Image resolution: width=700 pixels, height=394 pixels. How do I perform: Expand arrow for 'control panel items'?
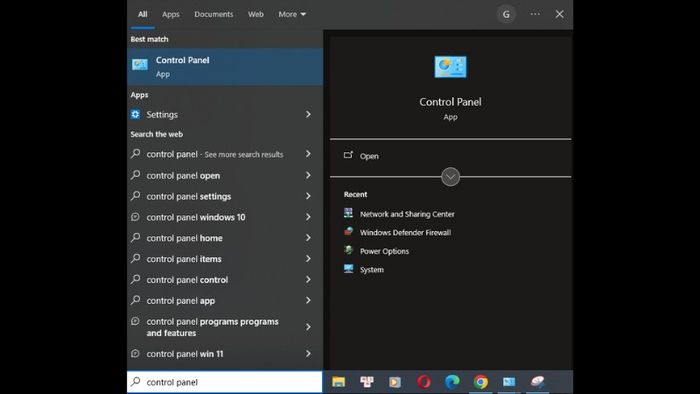click(308, 259)
